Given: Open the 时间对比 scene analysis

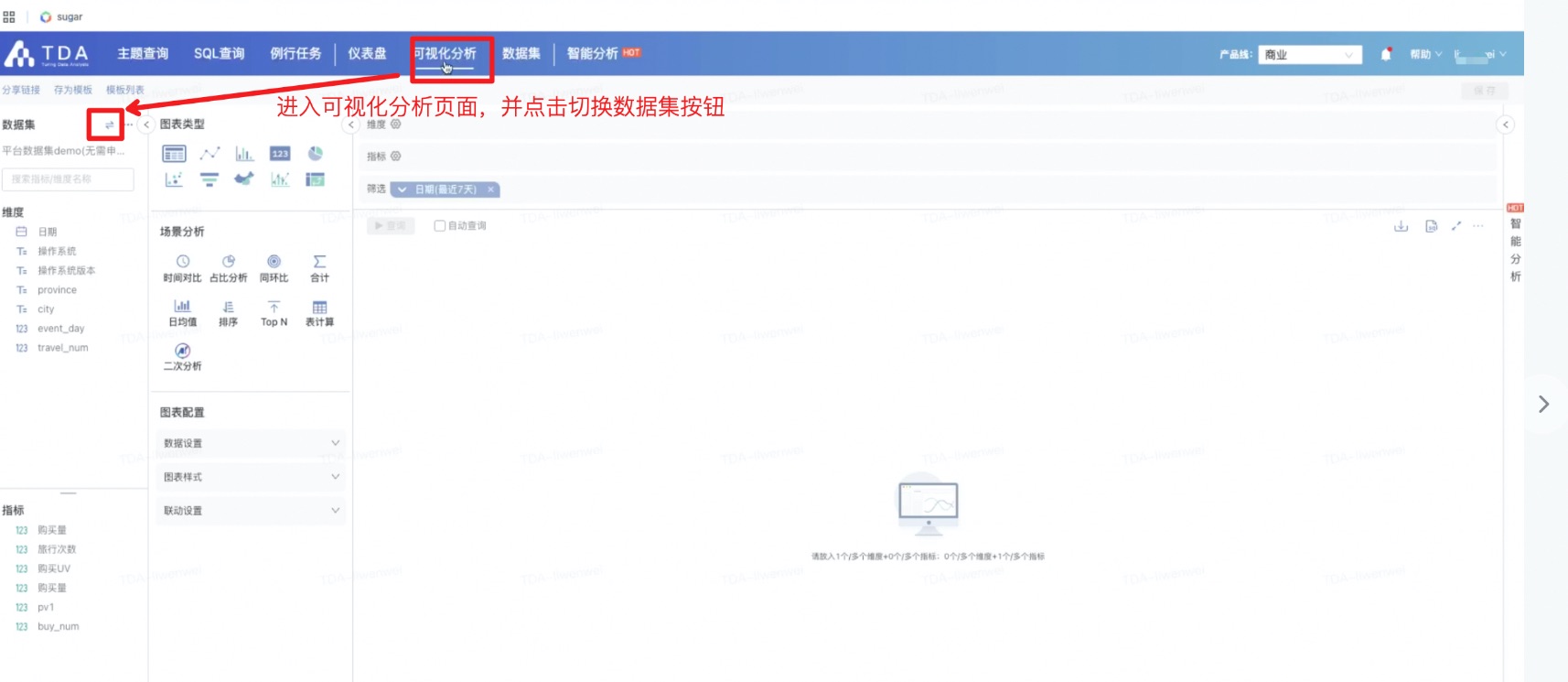Looking at the screenshot, I should coord(182,268).
